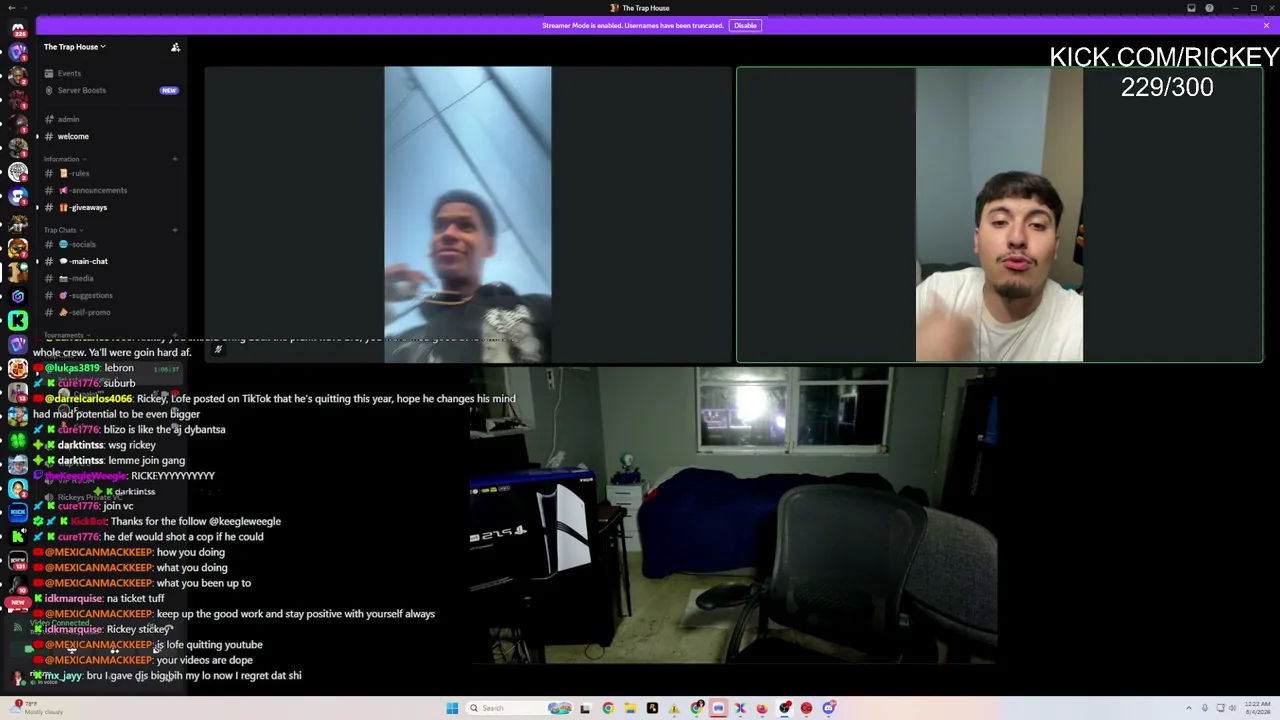Open the OBS Studio taskbar icon
1280x720 pixels.
click(785, 708)
